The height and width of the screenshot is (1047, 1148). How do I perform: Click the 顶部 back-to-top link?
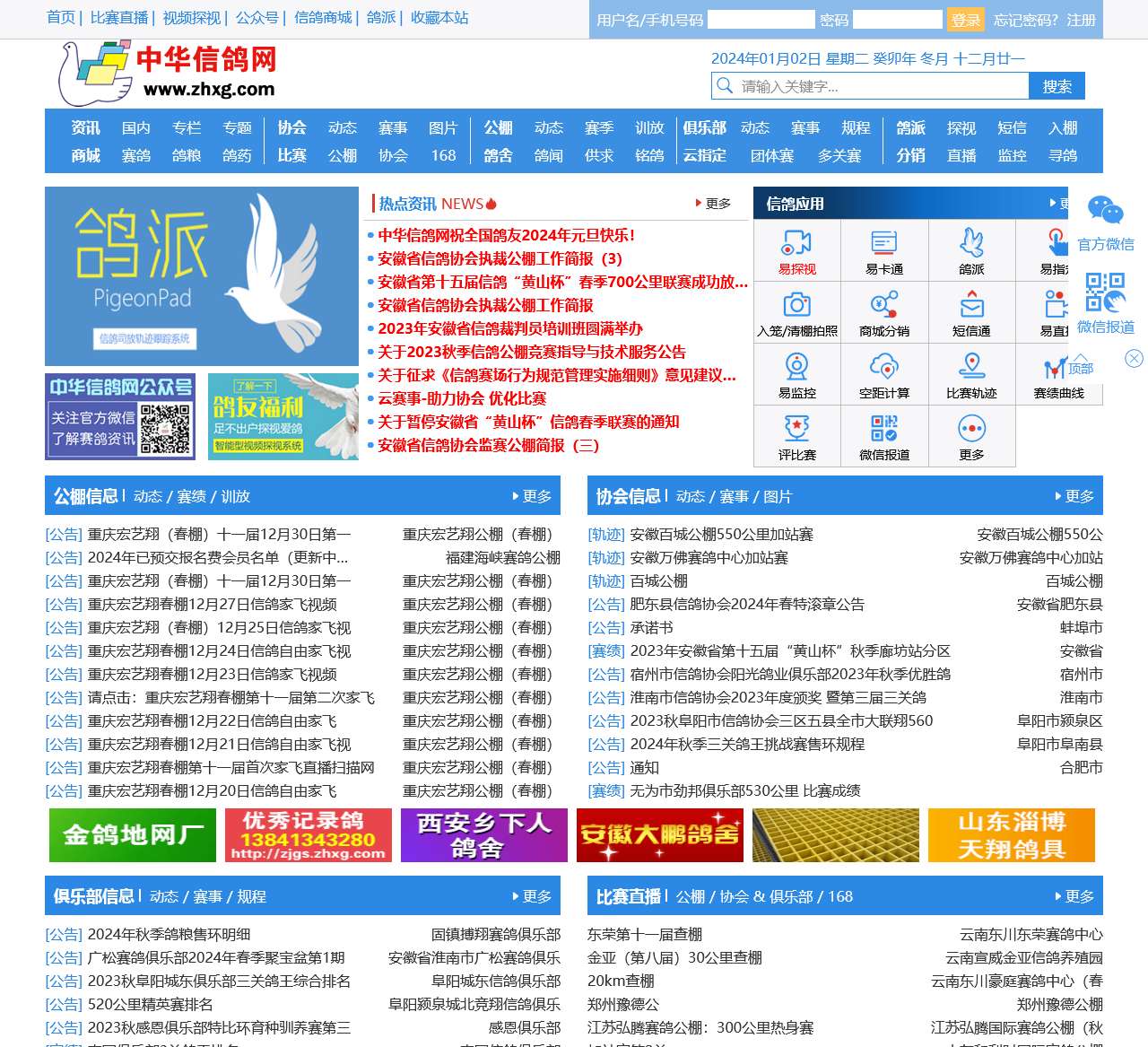pos(1080,368)
